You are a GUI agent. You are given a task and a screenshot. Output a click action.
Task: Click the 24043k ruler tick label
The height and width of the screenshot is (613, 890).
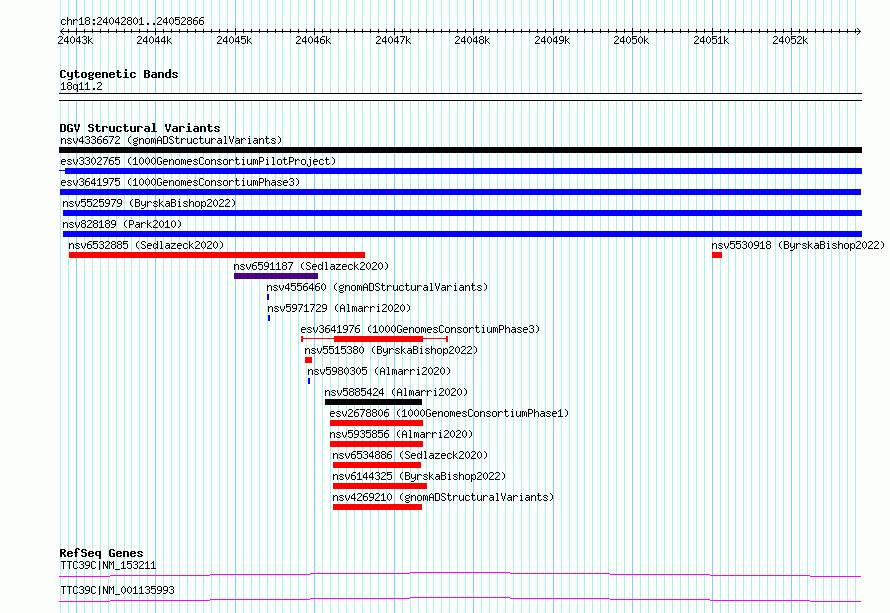75,40
